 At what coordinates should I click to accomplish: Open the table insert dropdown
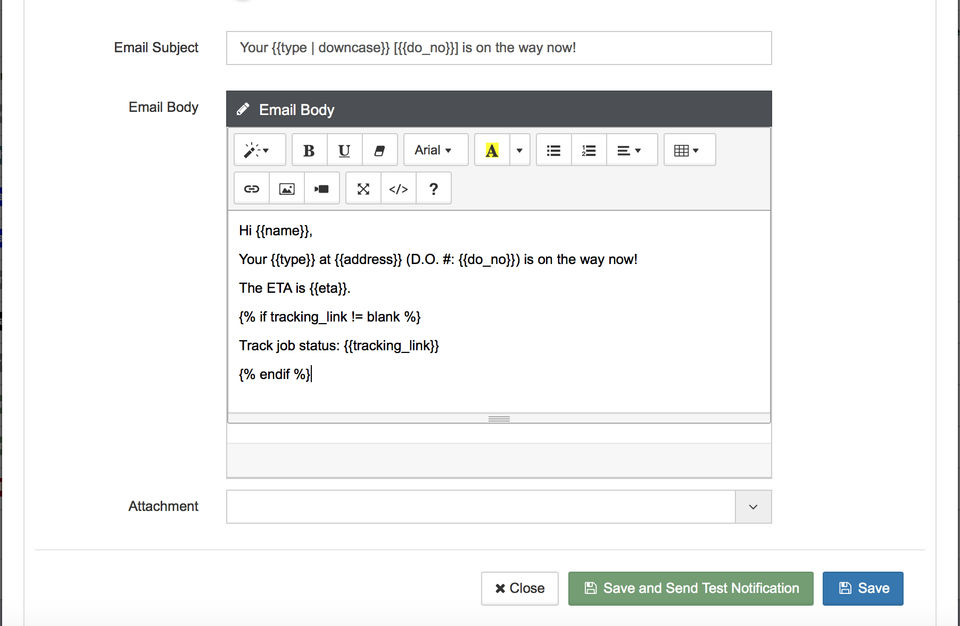click(x=687, y=150)
